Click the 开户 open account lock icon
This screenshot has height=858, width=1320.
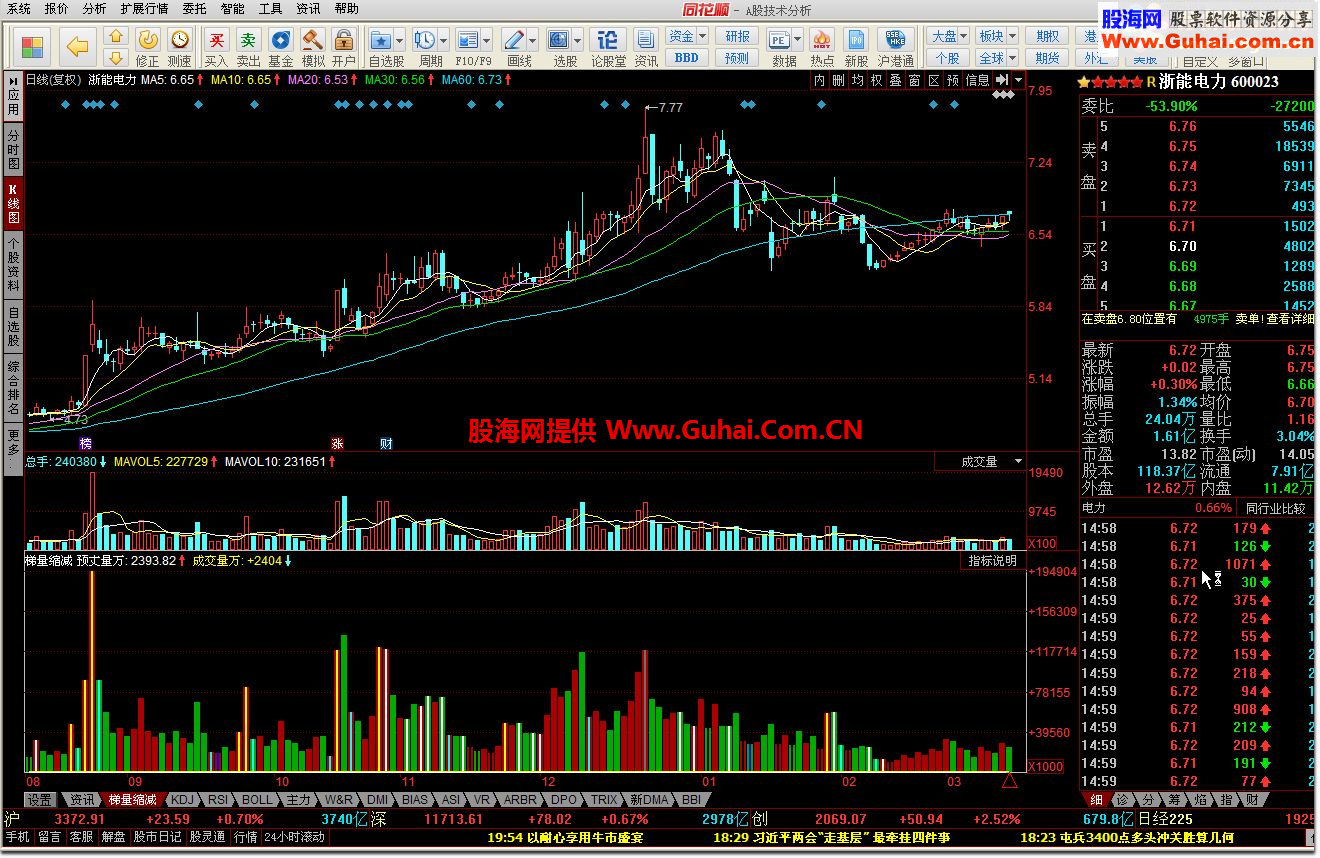[x=344, y=46]
